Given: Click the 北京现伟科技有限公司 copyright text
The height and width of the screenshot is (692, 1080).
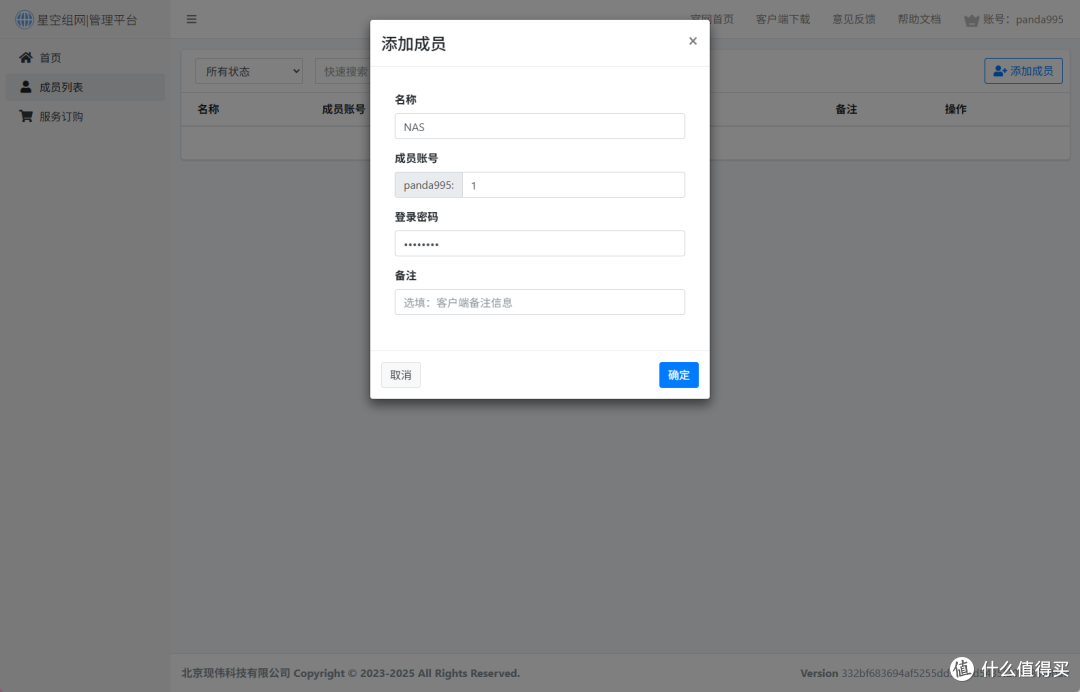Looking at the screenshot, I should tap(350, 673).
